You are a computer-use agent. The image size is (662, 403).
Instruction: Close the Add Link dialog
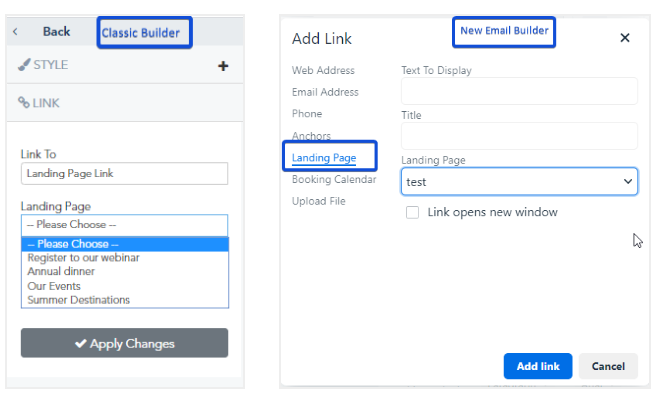coord(625,38)
